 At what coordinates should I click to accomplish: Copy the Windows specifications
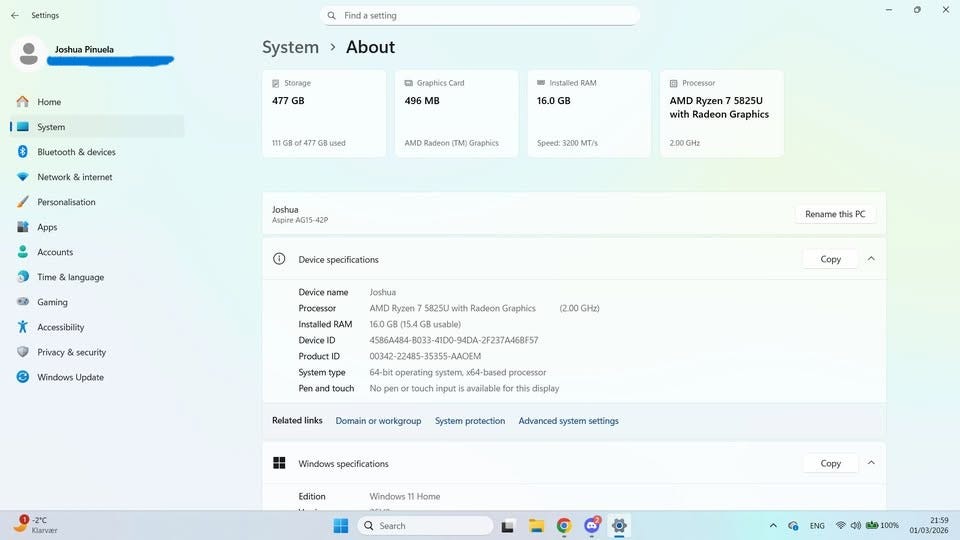tap(830, 463)
